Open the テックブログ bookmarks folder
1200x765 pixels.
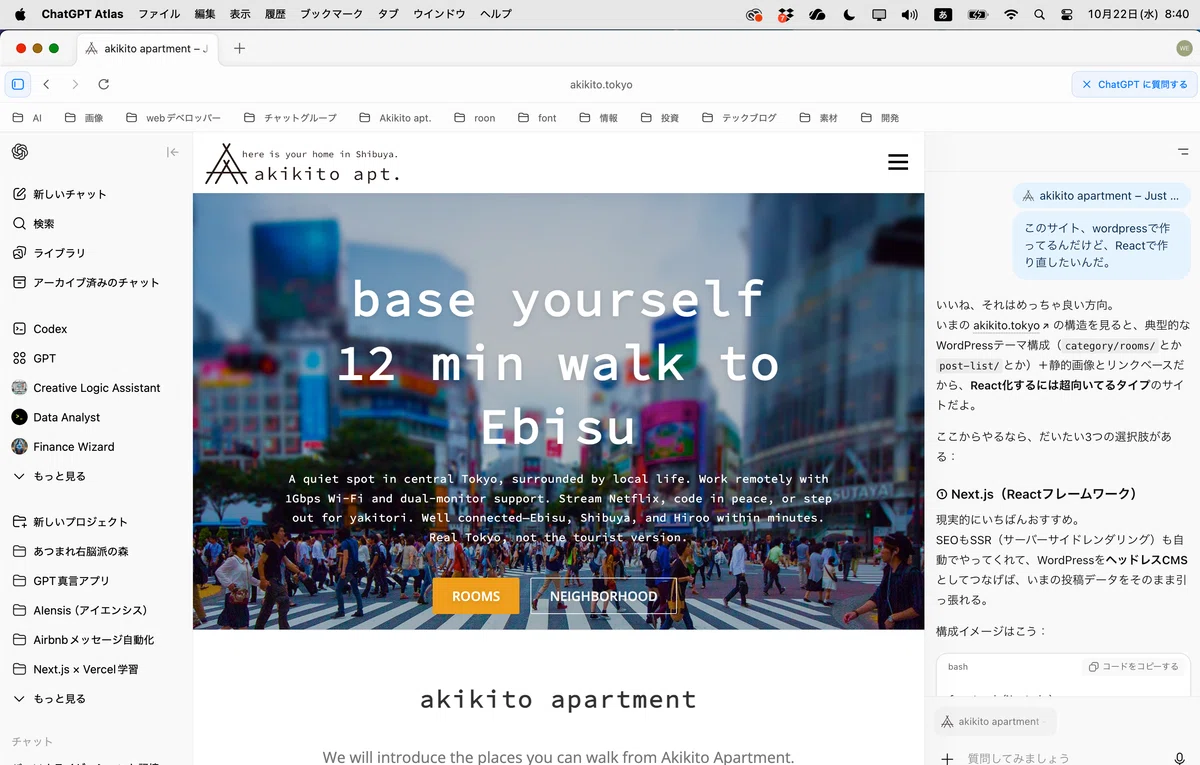[x=740, y=118]
